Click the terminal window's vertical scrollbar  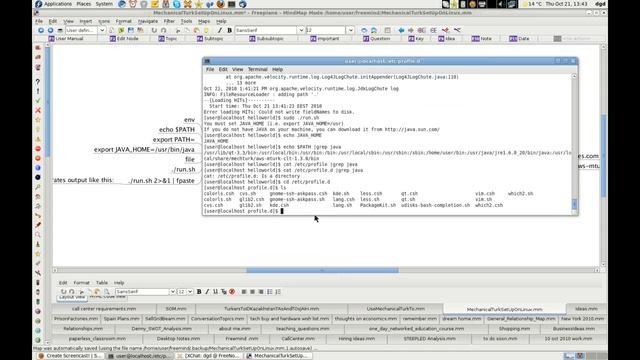tap(574, 143)
